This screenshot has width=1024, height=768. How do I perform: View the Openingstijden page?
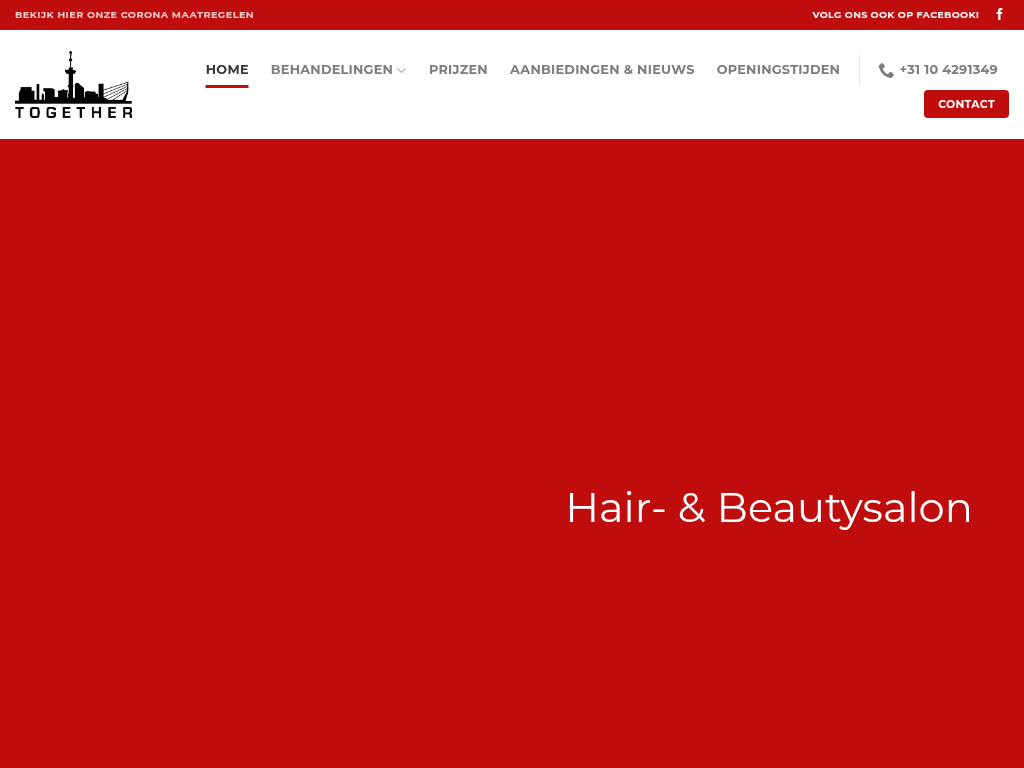tap(778, 70)
